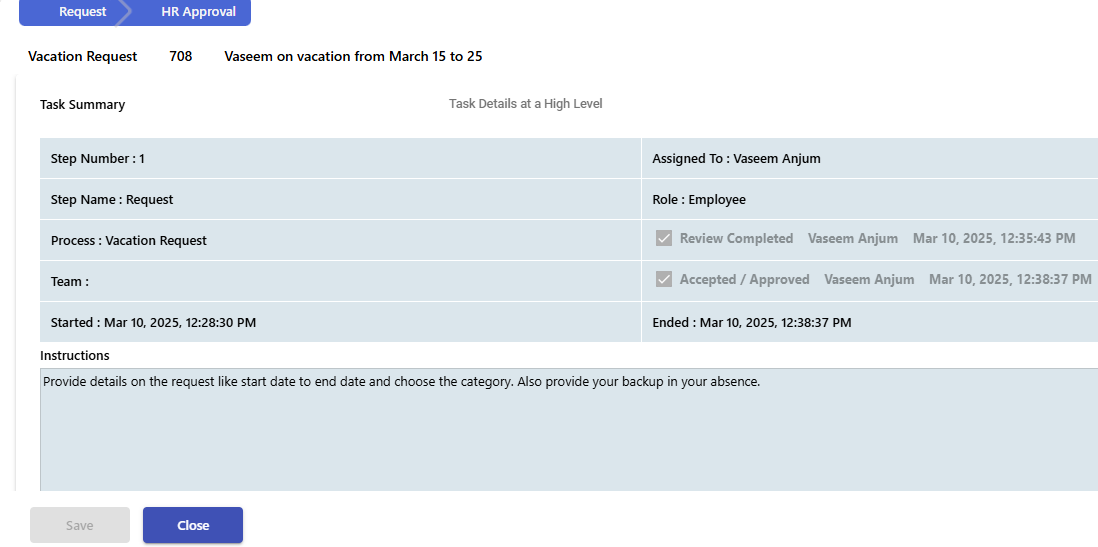Click the Step Number : 1 cell

tap(340, 158)
